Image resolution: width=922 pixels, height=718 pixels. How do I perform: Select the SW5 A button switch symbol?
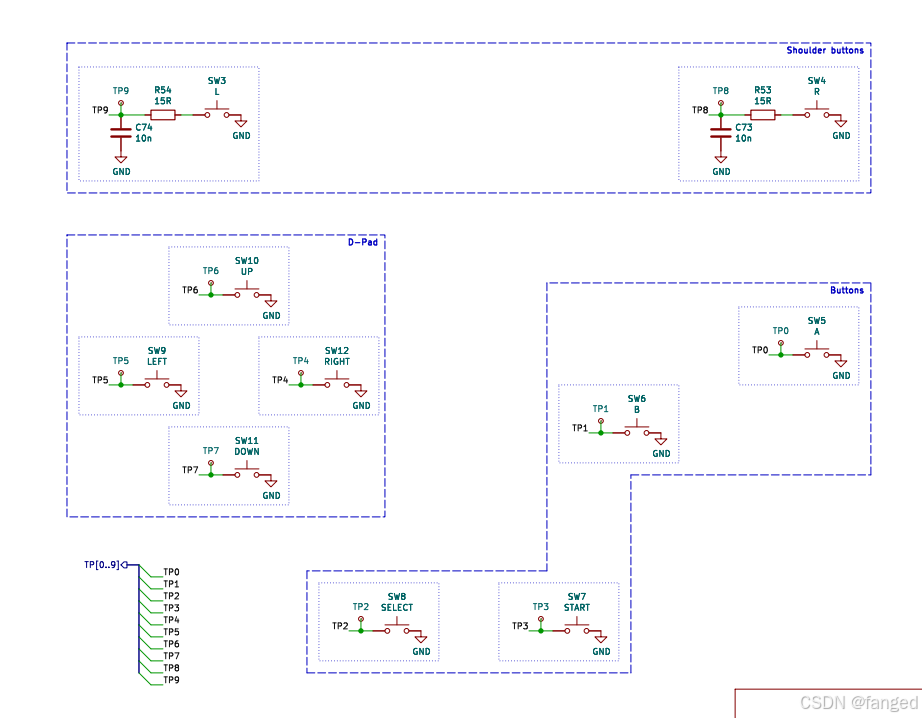(816, 350)
